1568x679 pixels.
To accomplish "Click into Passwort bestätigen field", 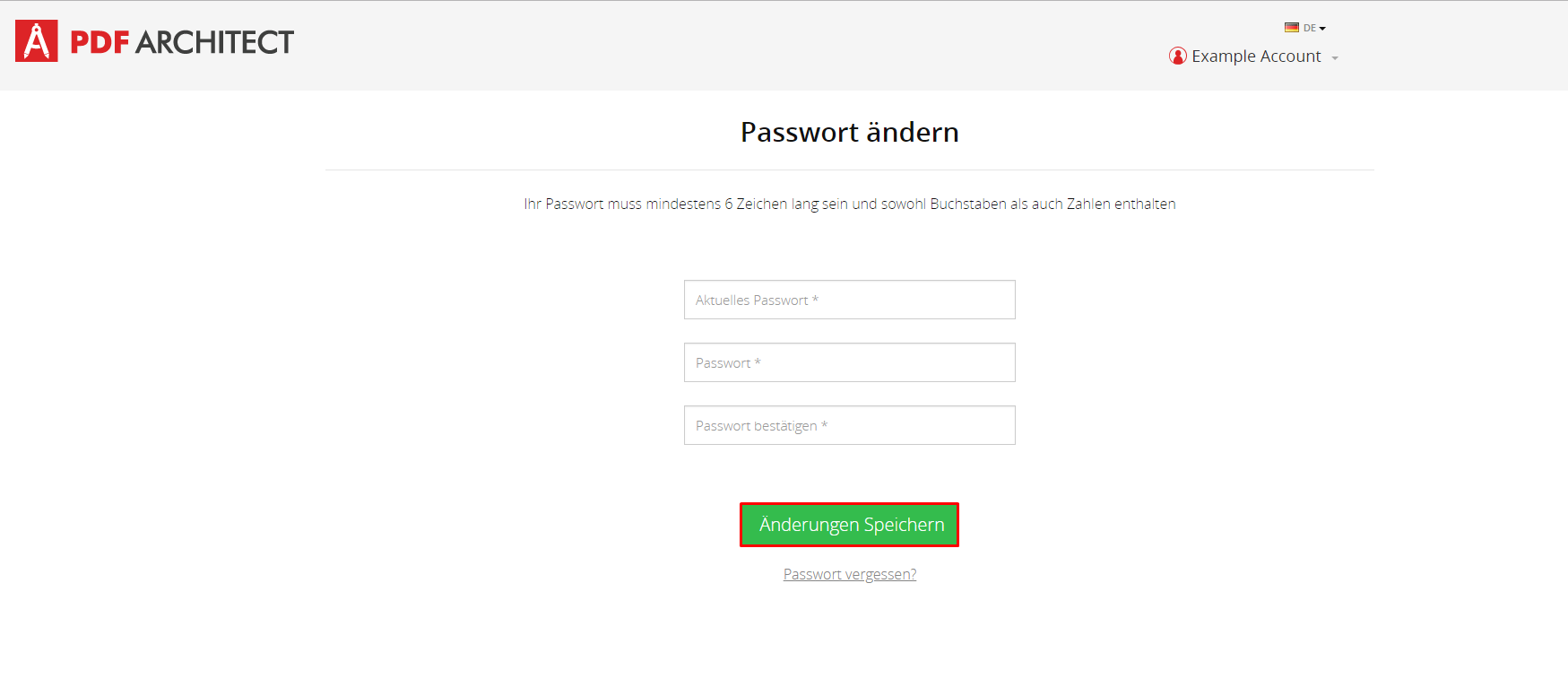I will (x=850, y=425).
